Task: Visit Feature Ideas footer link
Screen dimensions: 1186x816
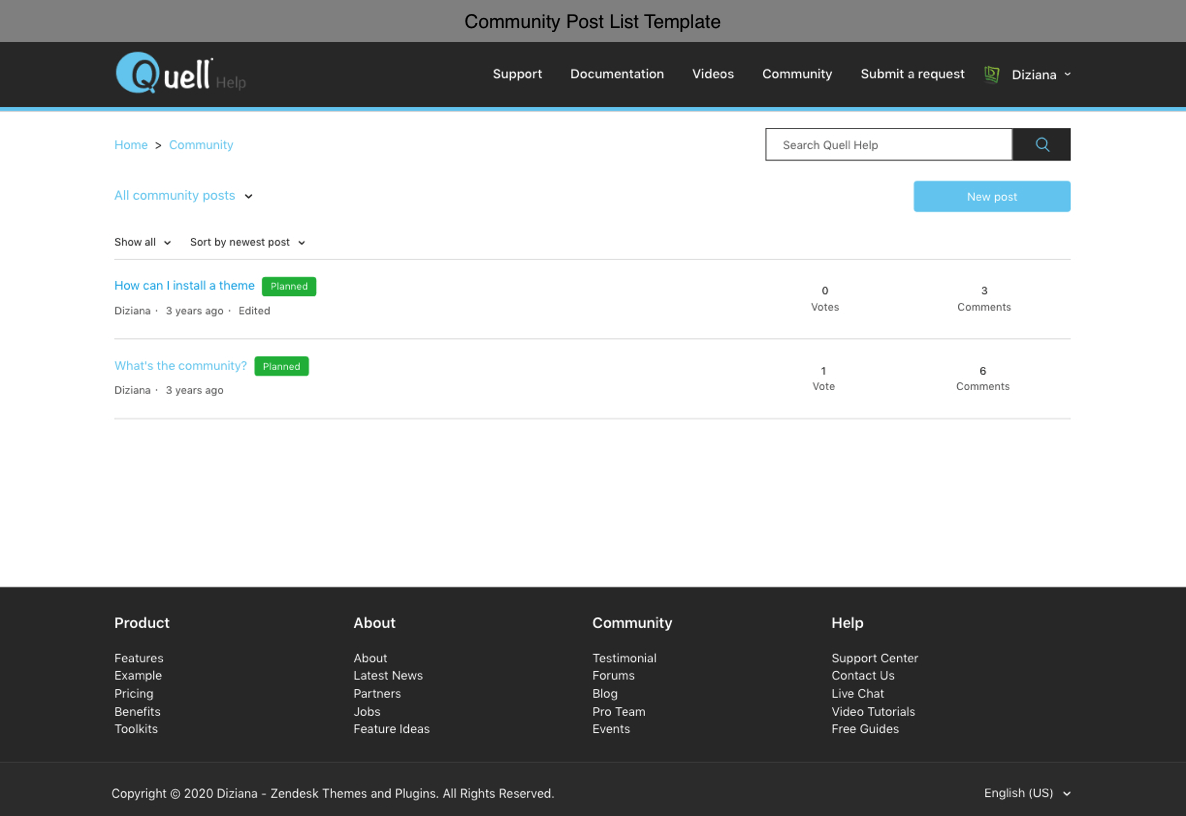Action: coord(391,729)
